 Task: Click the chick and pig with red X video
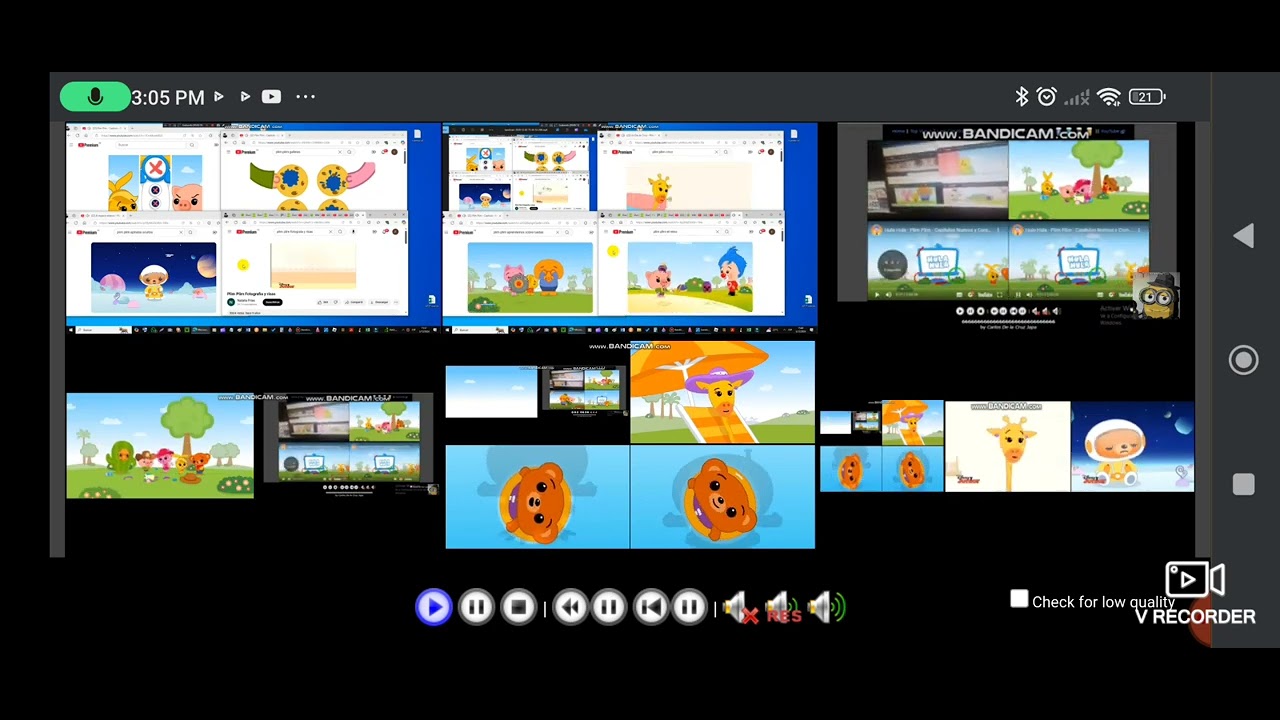(153, 182)
